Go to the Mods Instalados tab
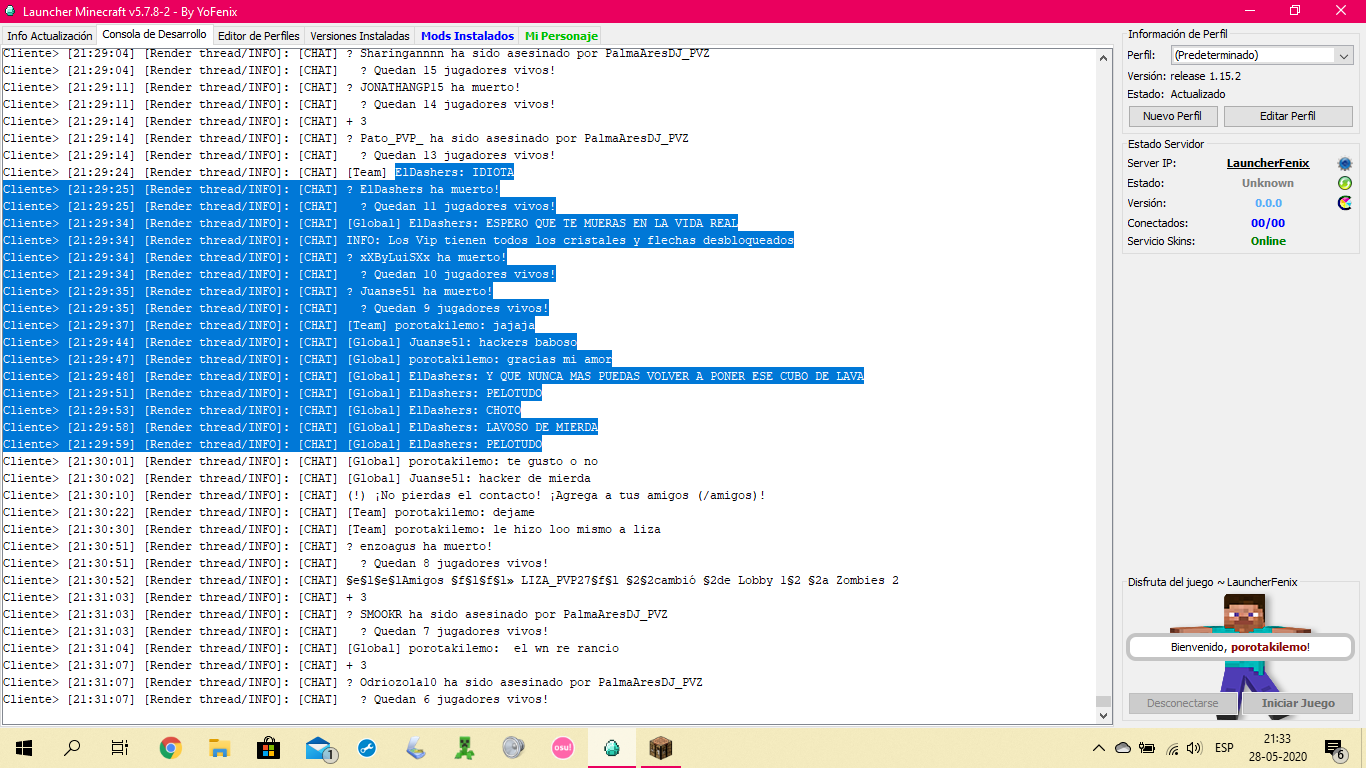Image resolution: width=1366 pixels, height=768 pixels. click(468, 36)
